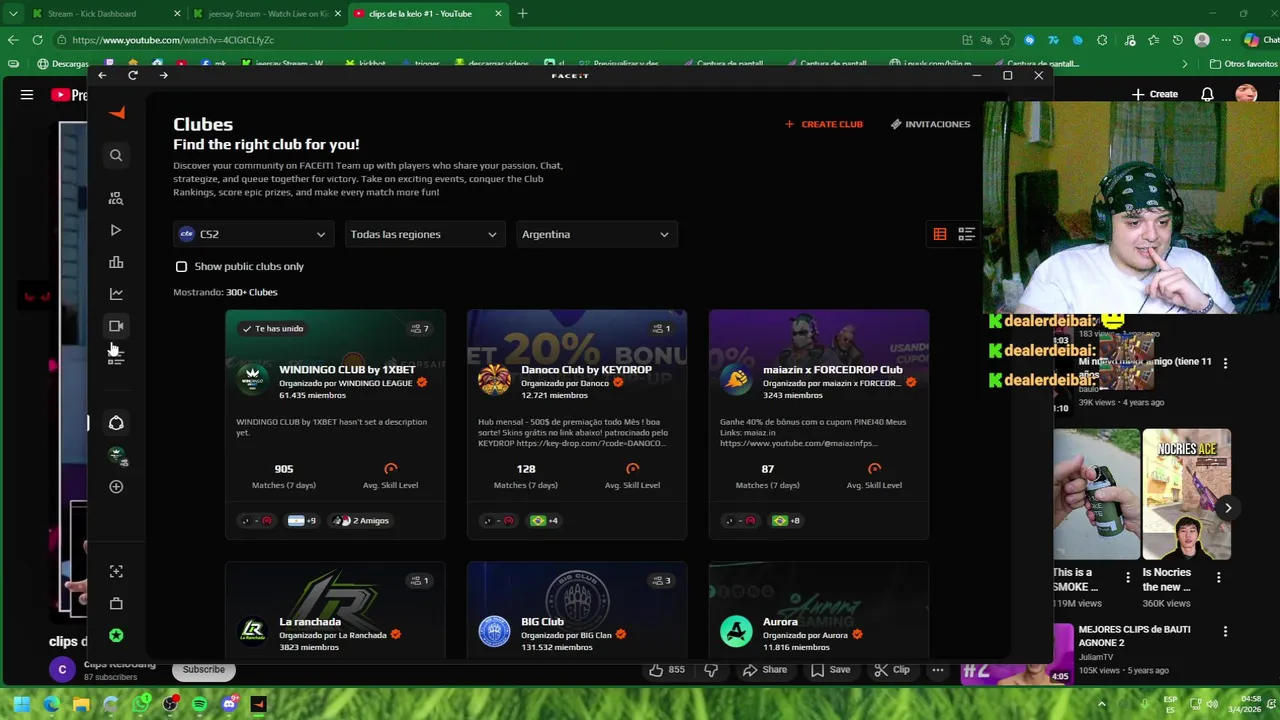Click the YouTube Clip button
1280x720 pixels.
892,669
